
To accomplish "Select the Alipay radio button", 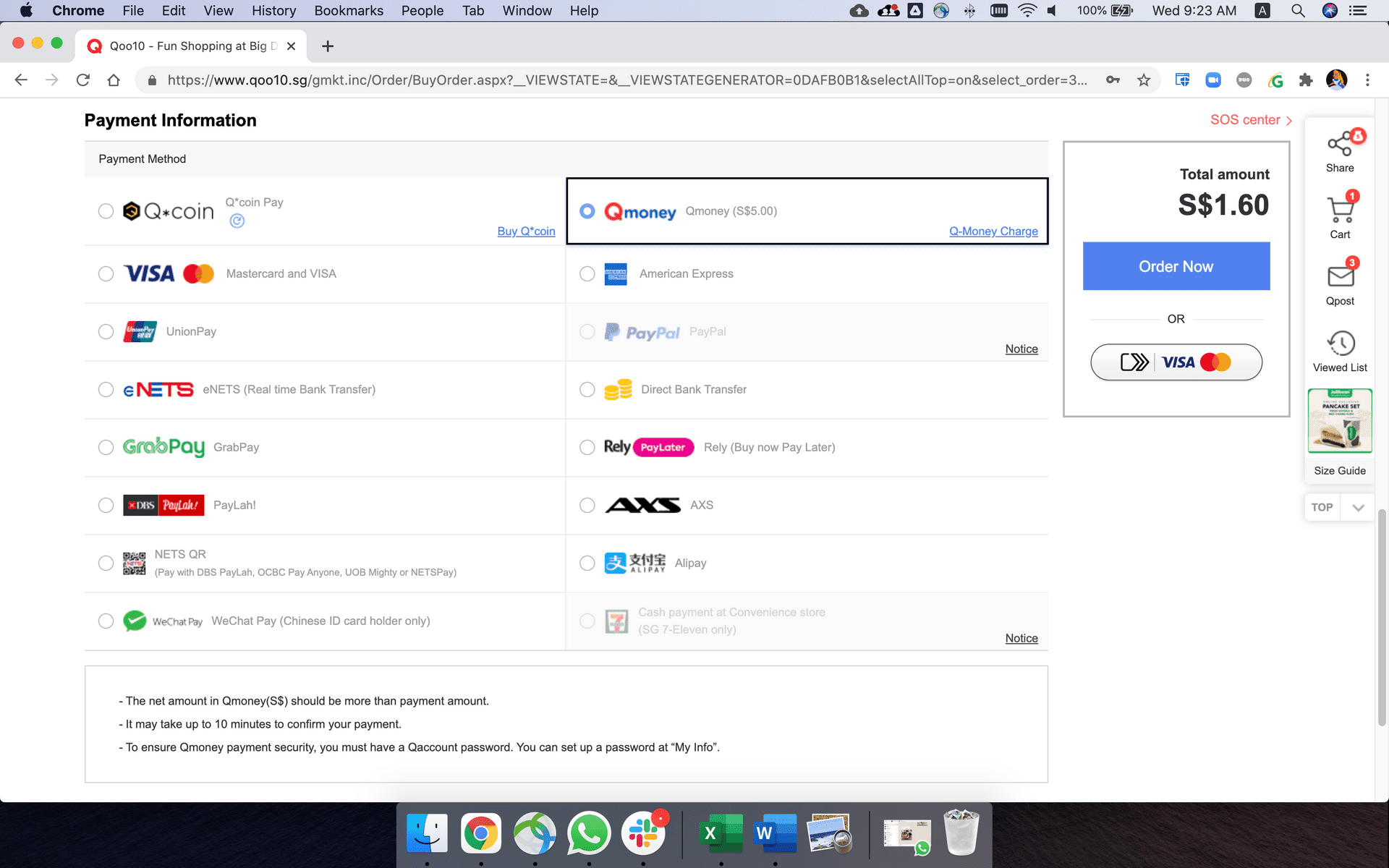I will point(587,563).
